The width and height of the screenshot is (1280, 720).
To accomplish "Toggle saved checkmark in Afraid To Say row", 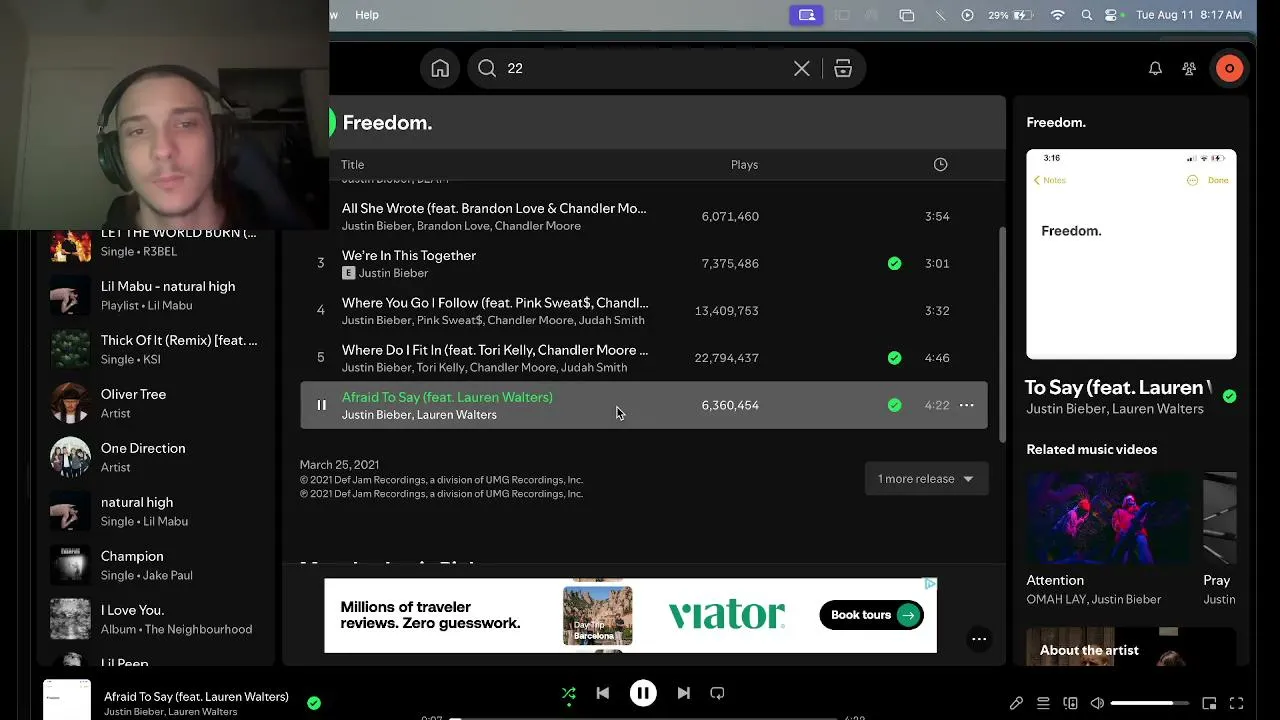I will [x=894, y=405].
